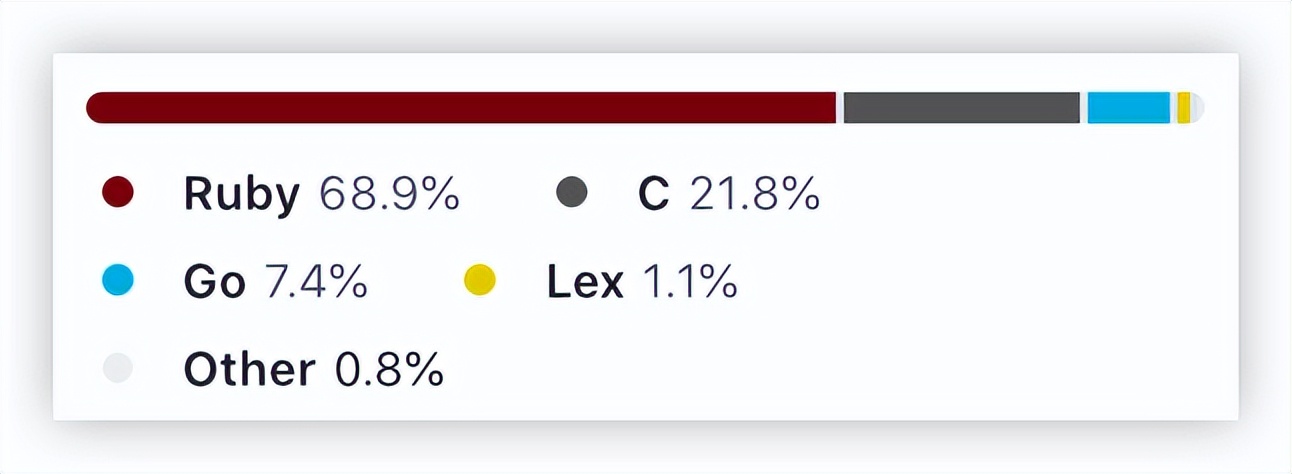1292x474 pixels.
Task: Click the yellow dot beside Lex
Action: [x=480, y=281]
